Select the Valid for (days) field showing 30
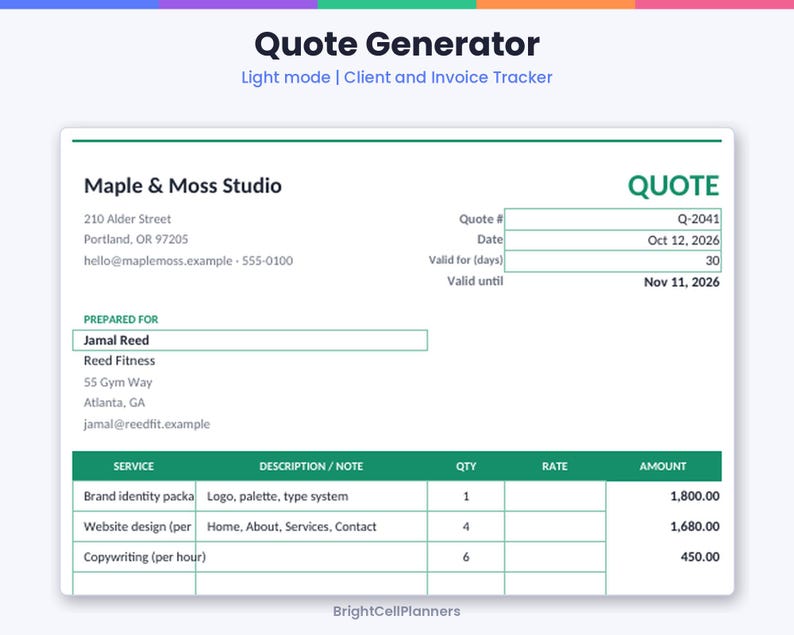The width and height of the screenshot is (794, 635). [x=613, y=261]
